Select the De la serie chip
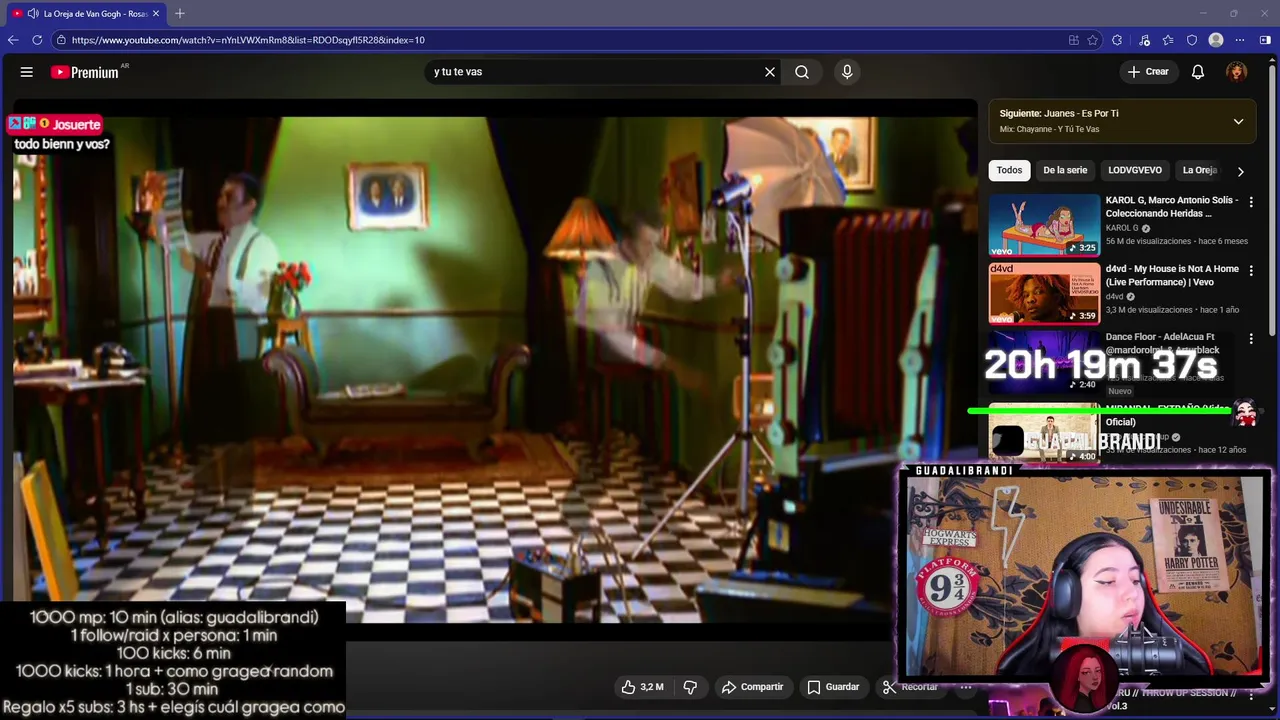Screen dimensions: 1280x720 pos(1065,170)
